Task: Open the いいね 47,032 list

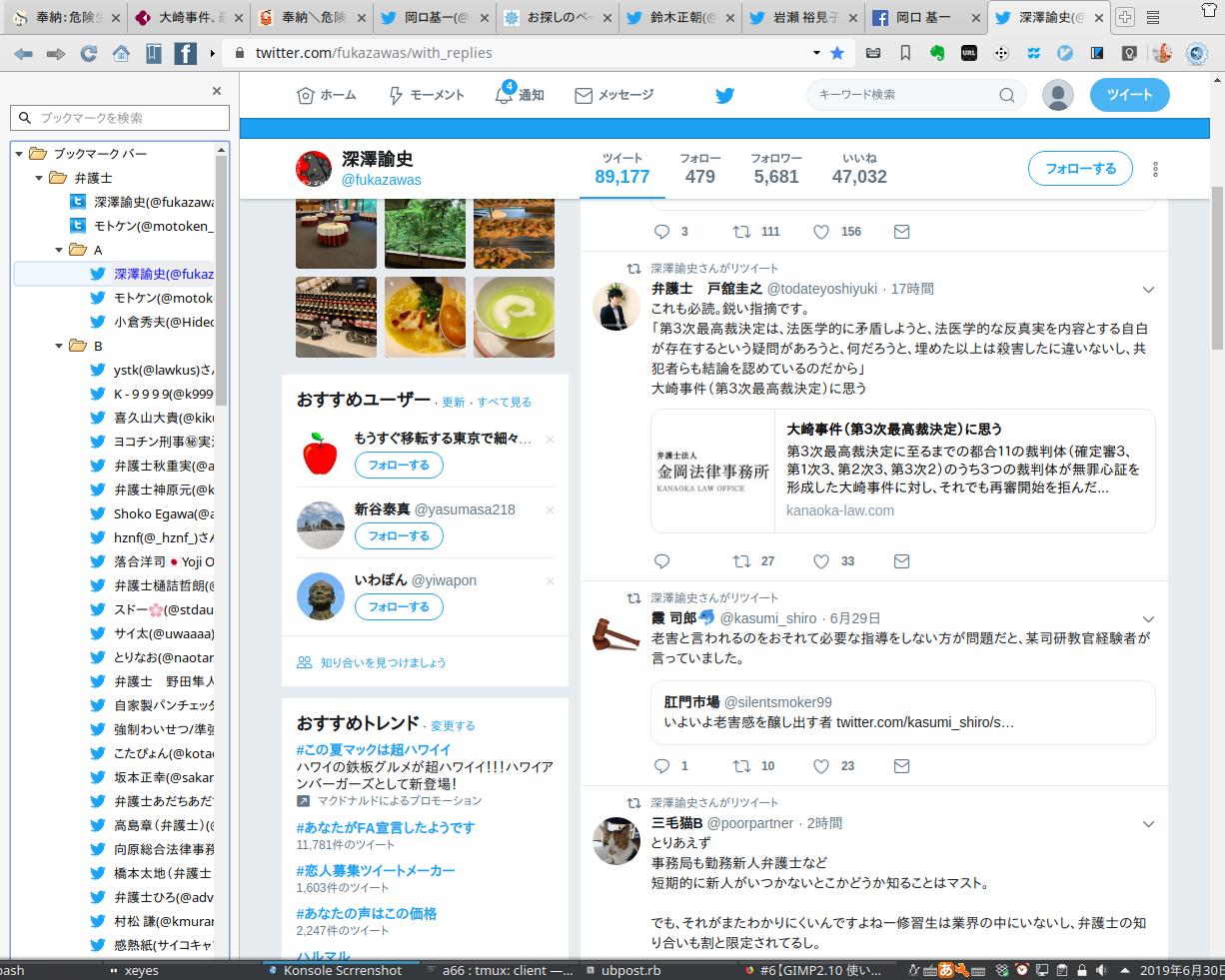Action: [x=859, y=169]
